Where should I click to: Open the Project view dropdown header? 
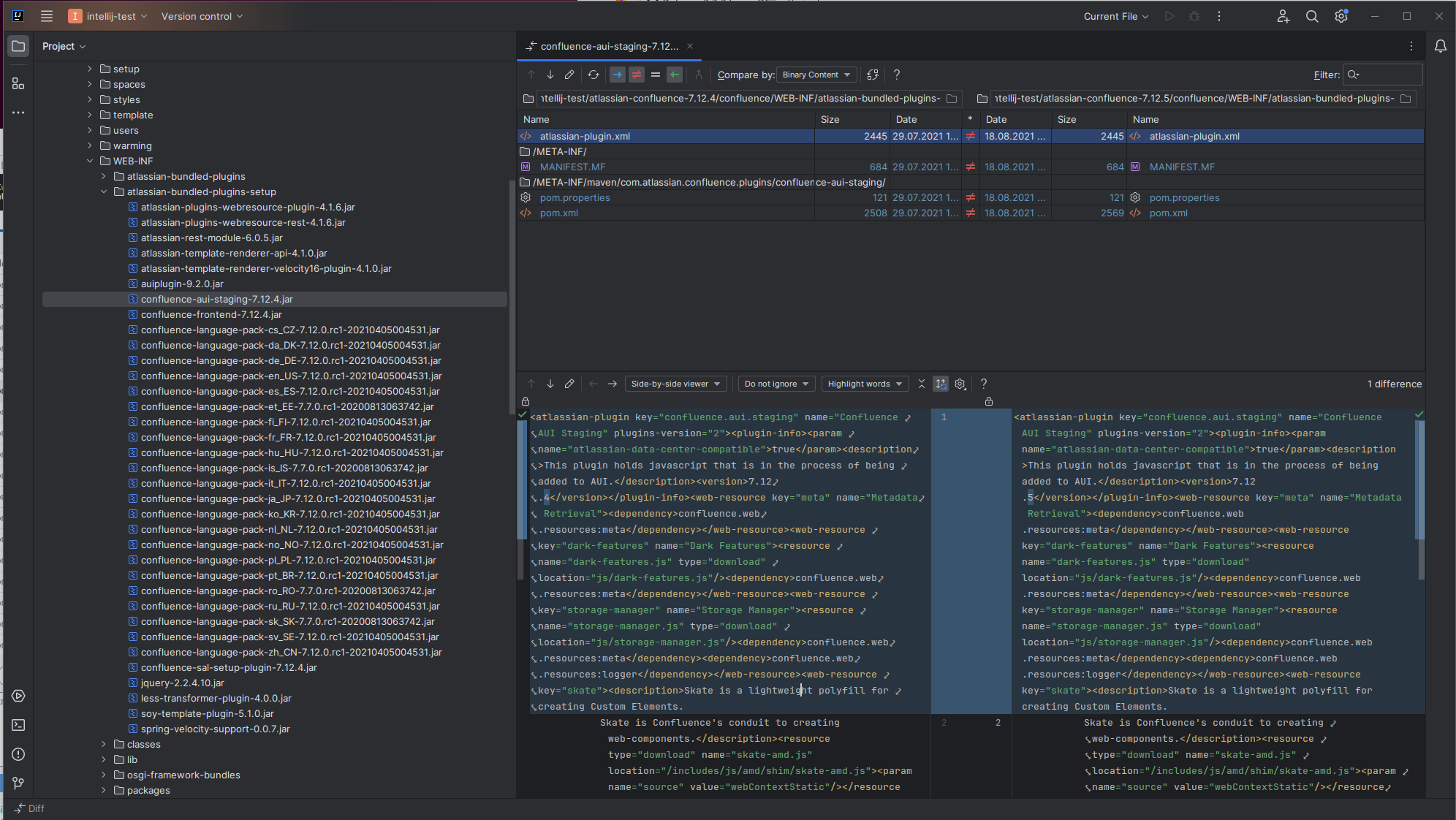(64, 46)
